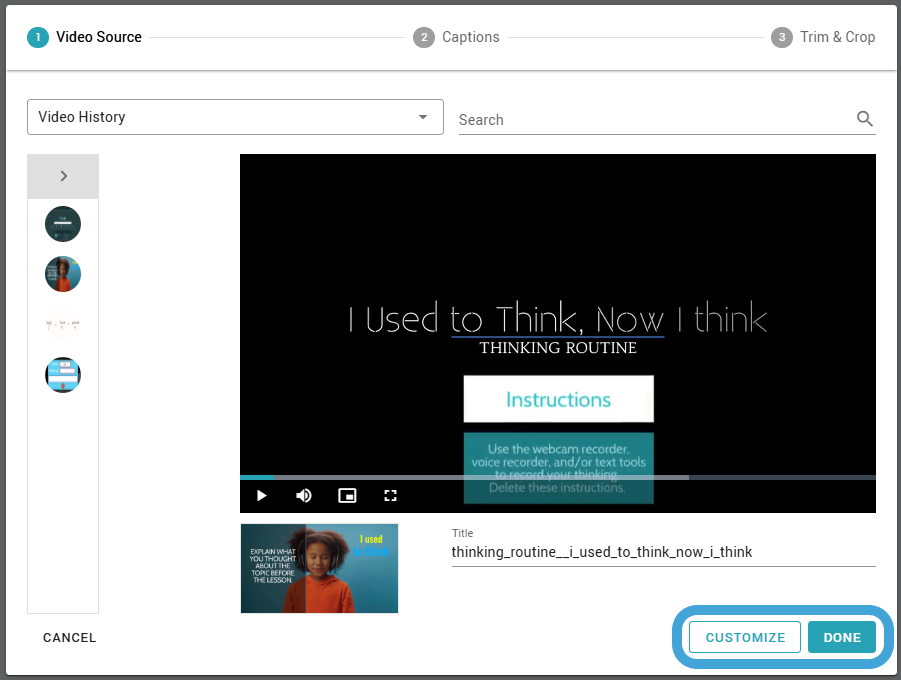Select the first dark video thumbnail

63,223
